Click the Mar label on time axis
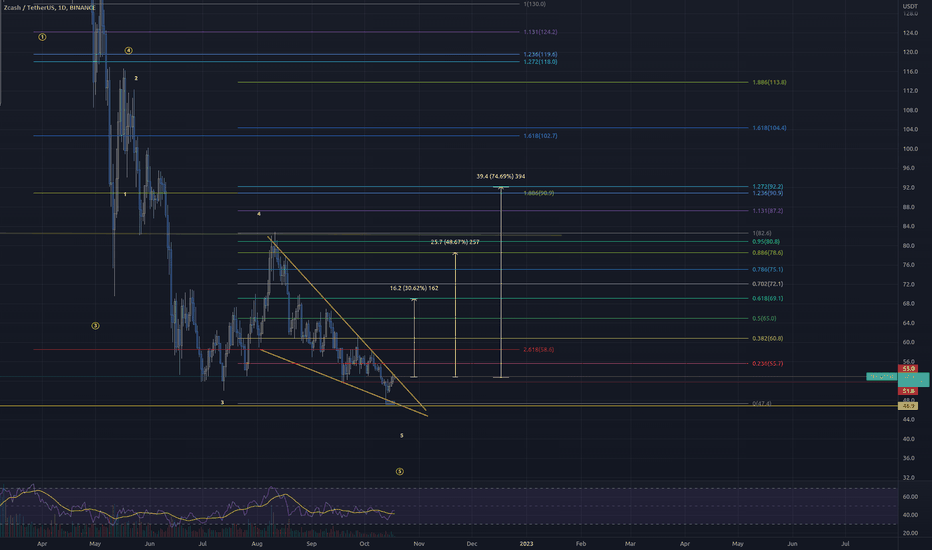The width and height of the screenshot is (932, 550). pyautogui.click(x=630, y=544)
